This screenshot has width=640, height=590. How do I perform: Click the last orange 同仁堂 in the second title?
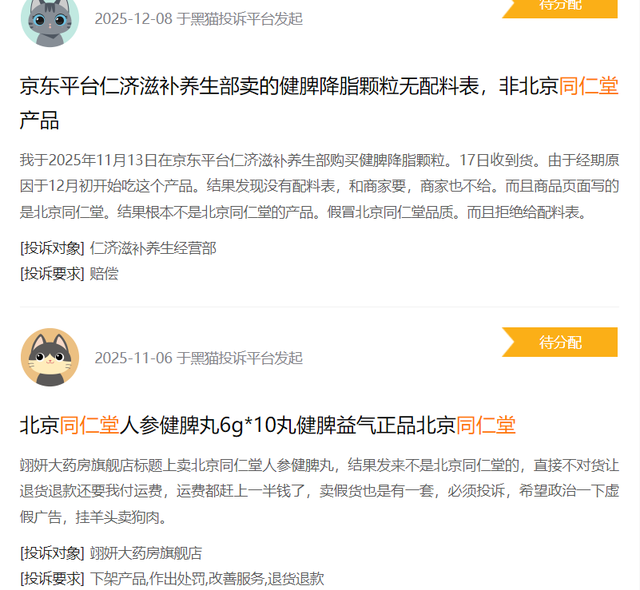pyautogui.click(x=486, y=425)
